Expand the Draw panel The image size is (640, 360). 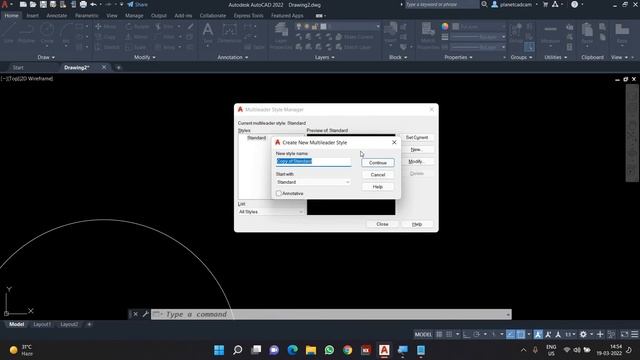[x=46, y=58]
